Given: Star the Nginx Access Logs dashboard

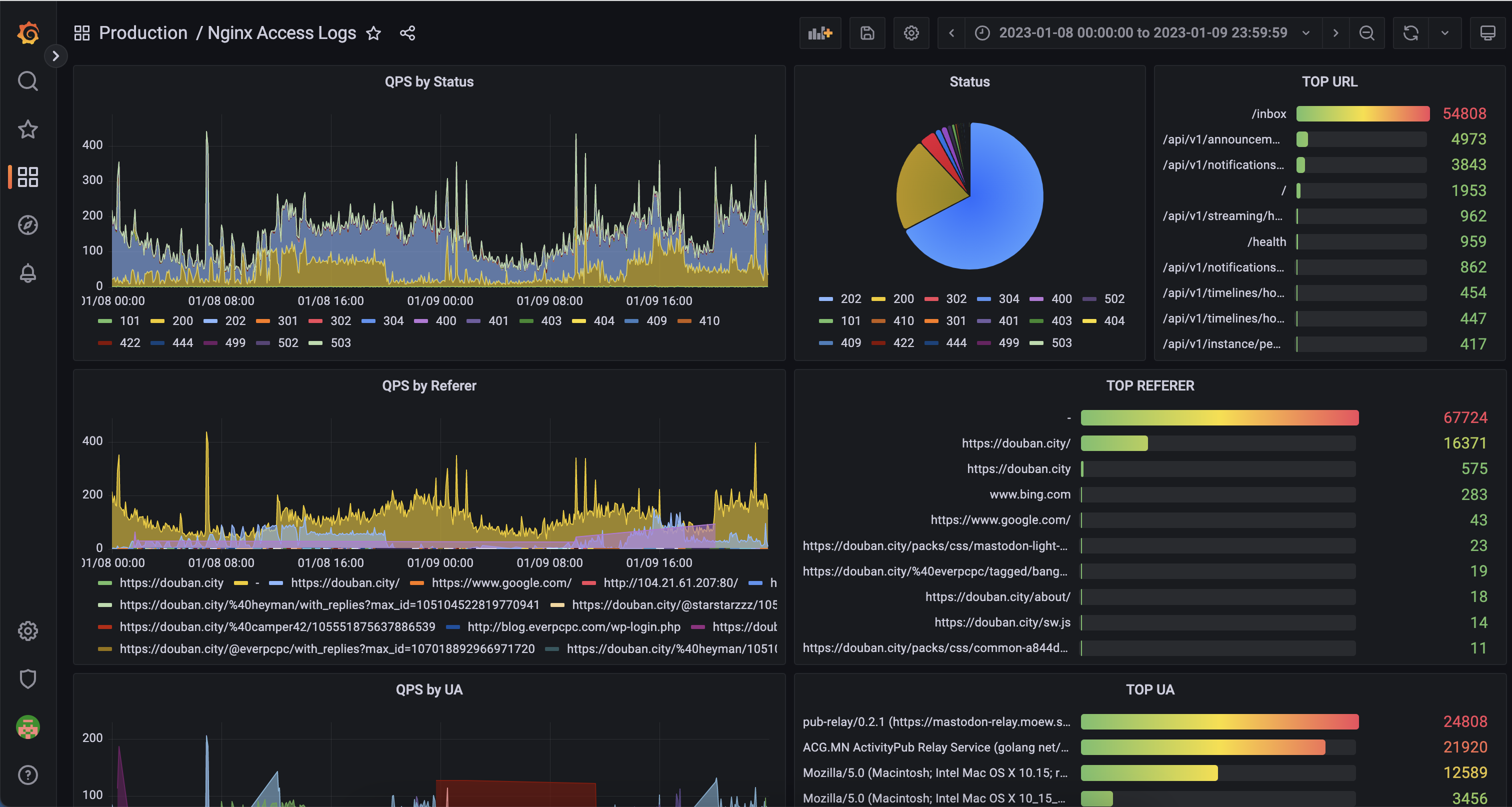Looking at the screenshot, I should [x=373, y=33].
